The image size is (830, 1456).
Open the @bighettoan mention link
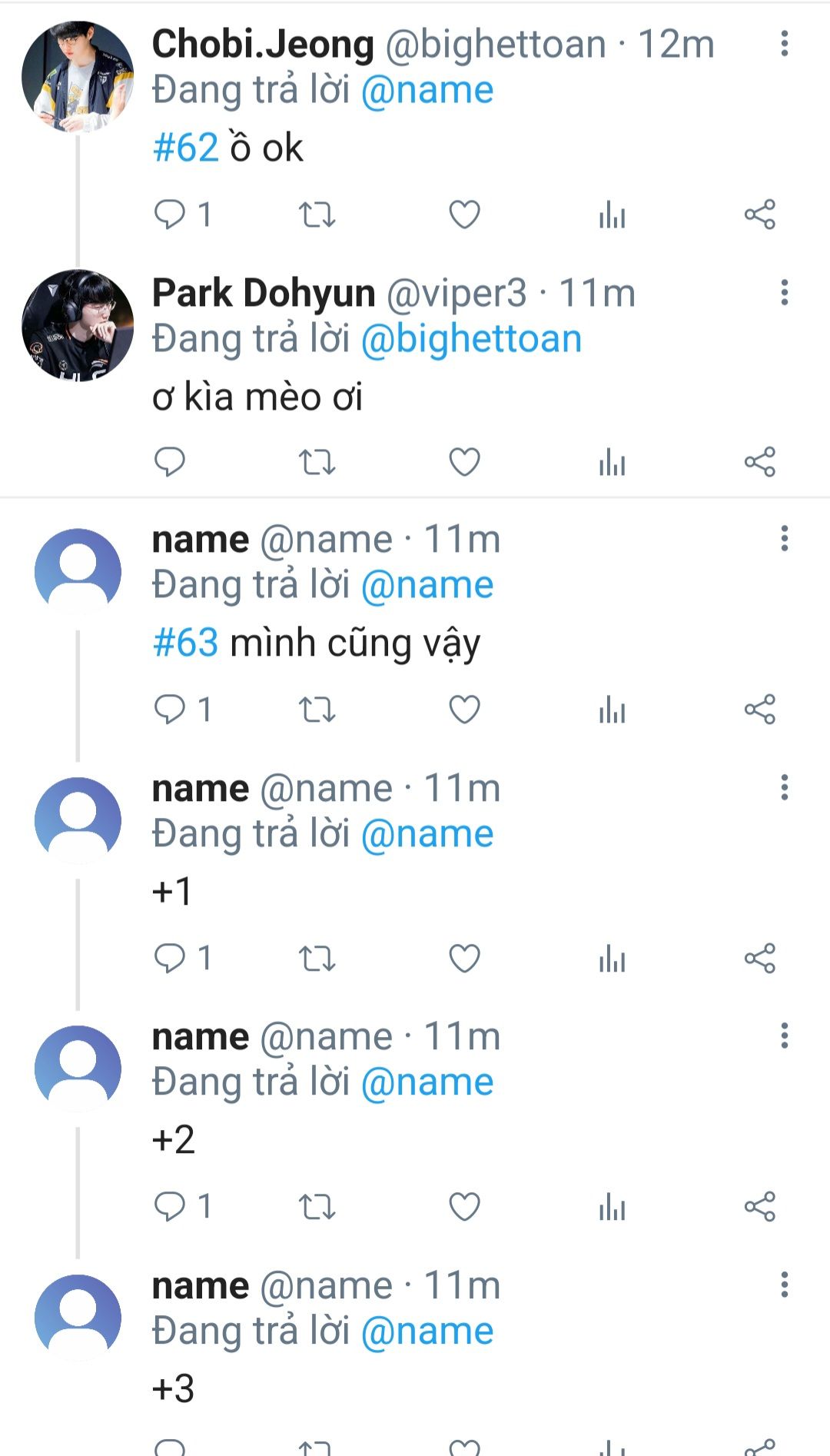coord(471,339)
